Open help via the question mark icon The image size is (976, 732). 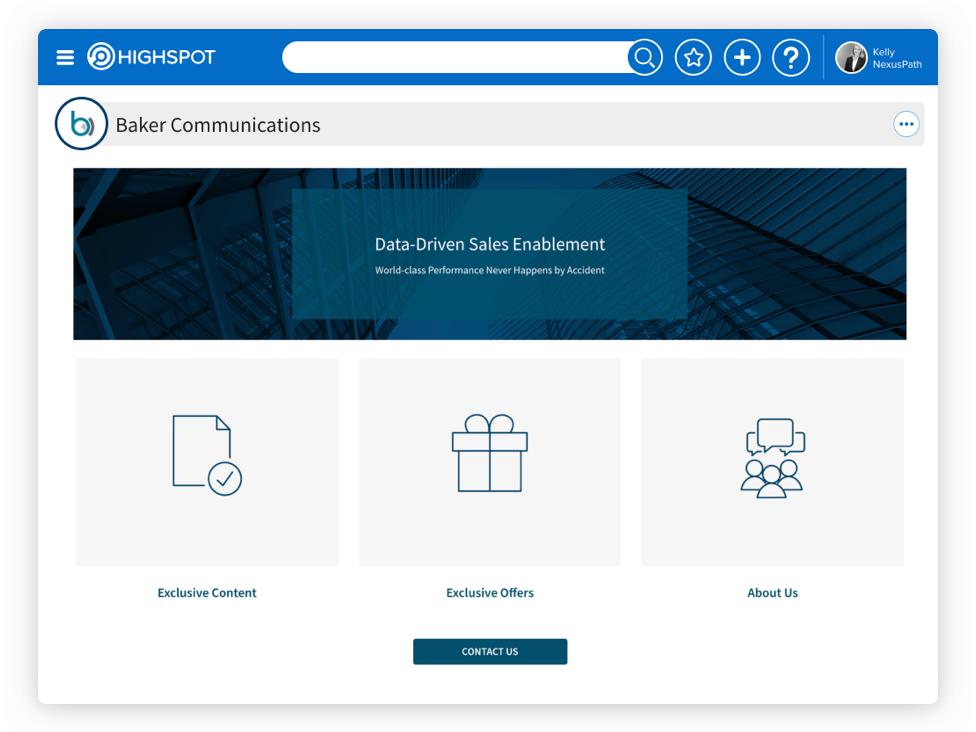[x=790, y=57]
